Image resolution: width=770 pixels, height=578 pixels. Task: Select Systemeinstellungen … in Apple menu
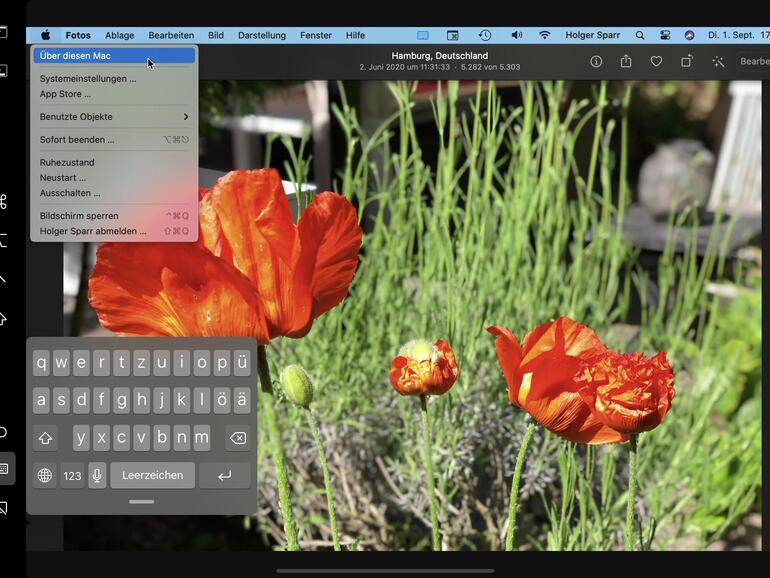114,79
